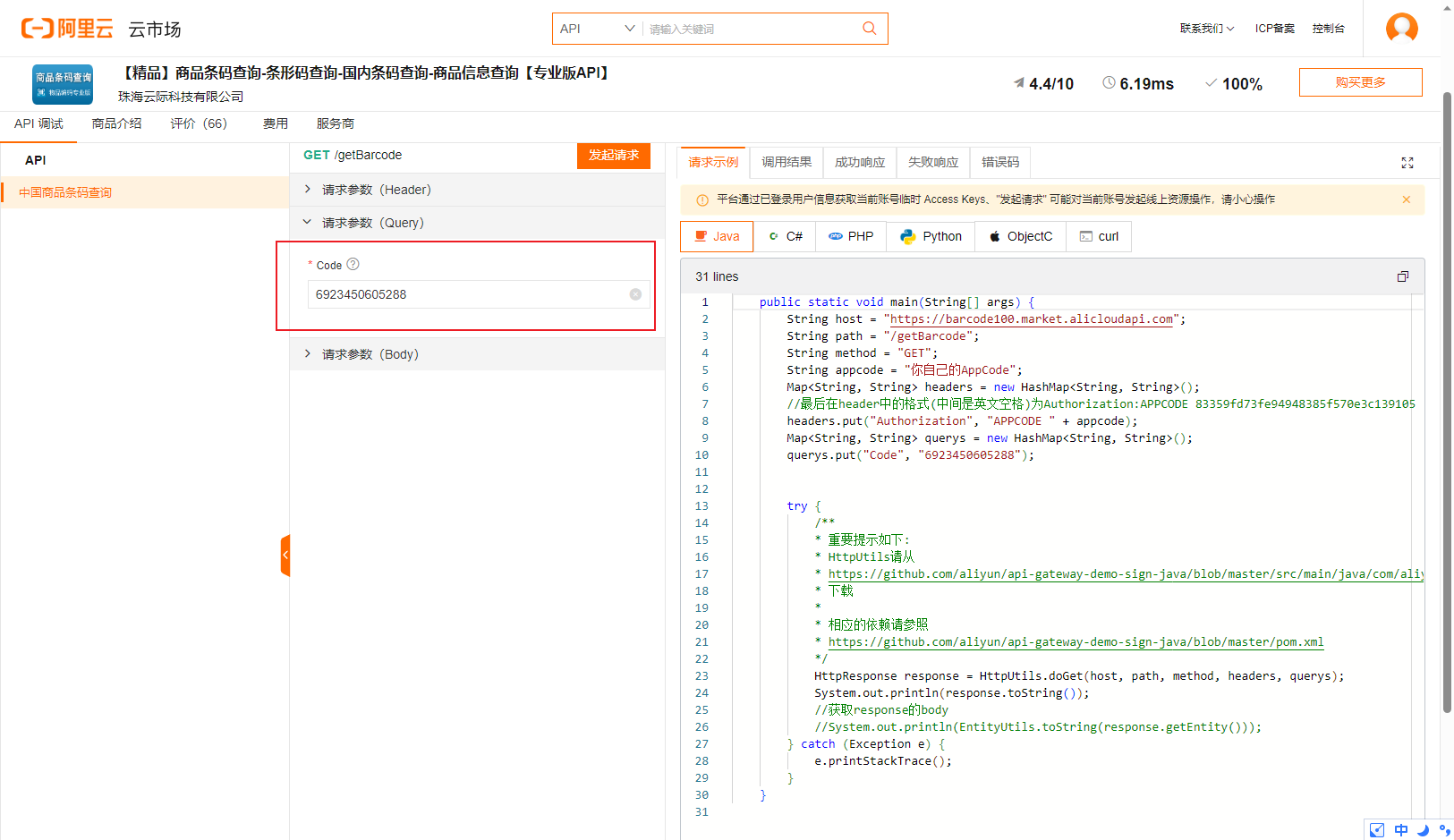Image resolution: width=1454 pixels, height=840 pixels.
Task: Select the 请求示例 tab
Action: [713, 162]
